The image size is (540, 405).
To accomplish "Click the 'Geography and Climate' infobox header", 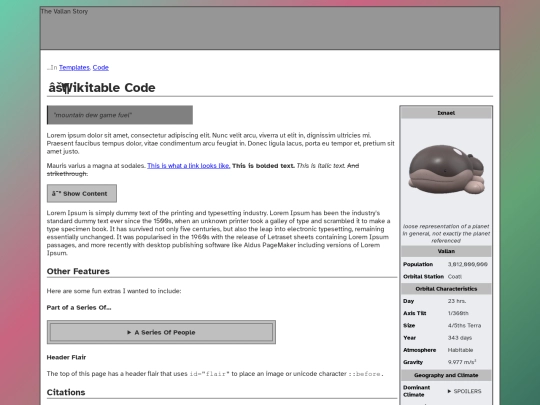I will point(446,375).
